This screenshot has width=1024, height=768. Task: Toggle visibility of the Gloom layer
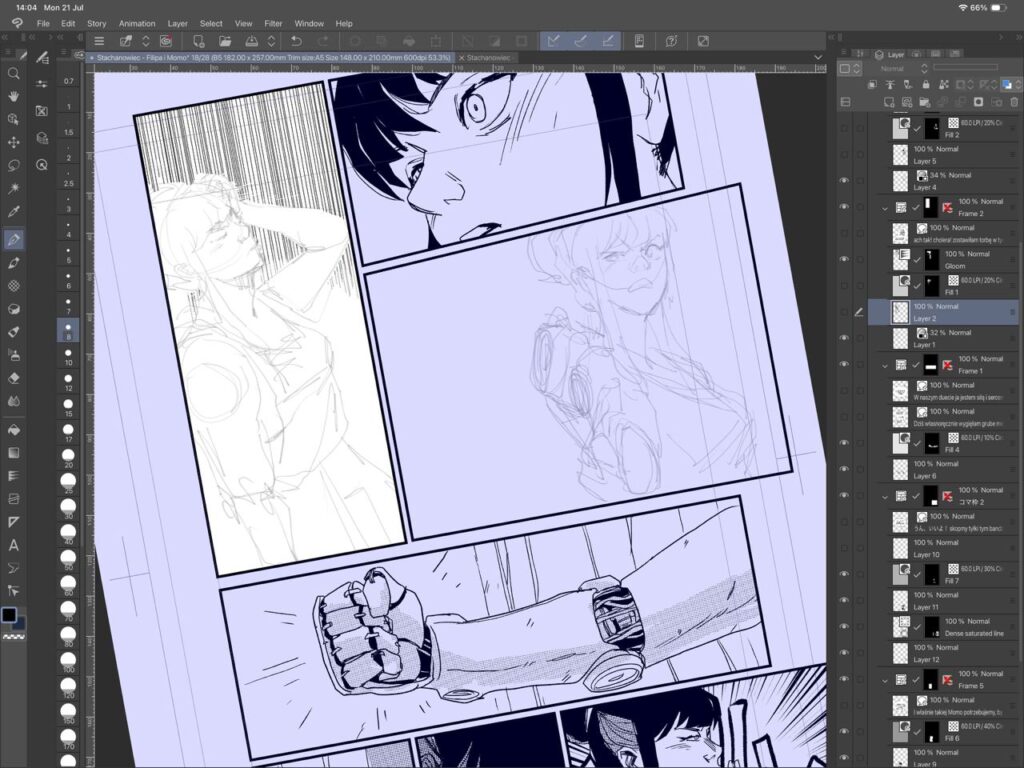pos(845,259)
